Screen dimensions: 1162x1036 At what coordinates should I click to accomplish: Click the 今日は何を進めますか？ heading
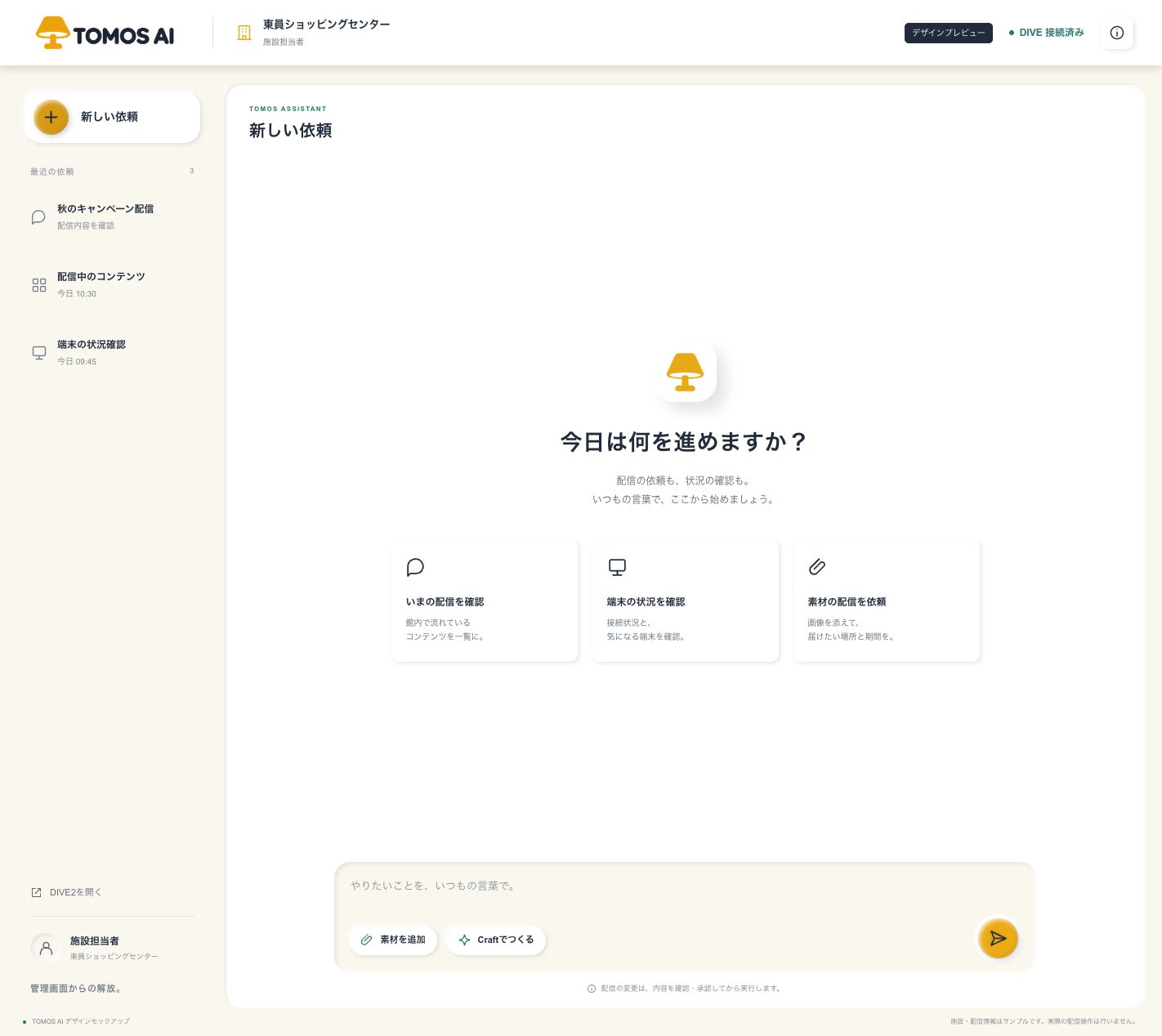[x=685, y=442]
